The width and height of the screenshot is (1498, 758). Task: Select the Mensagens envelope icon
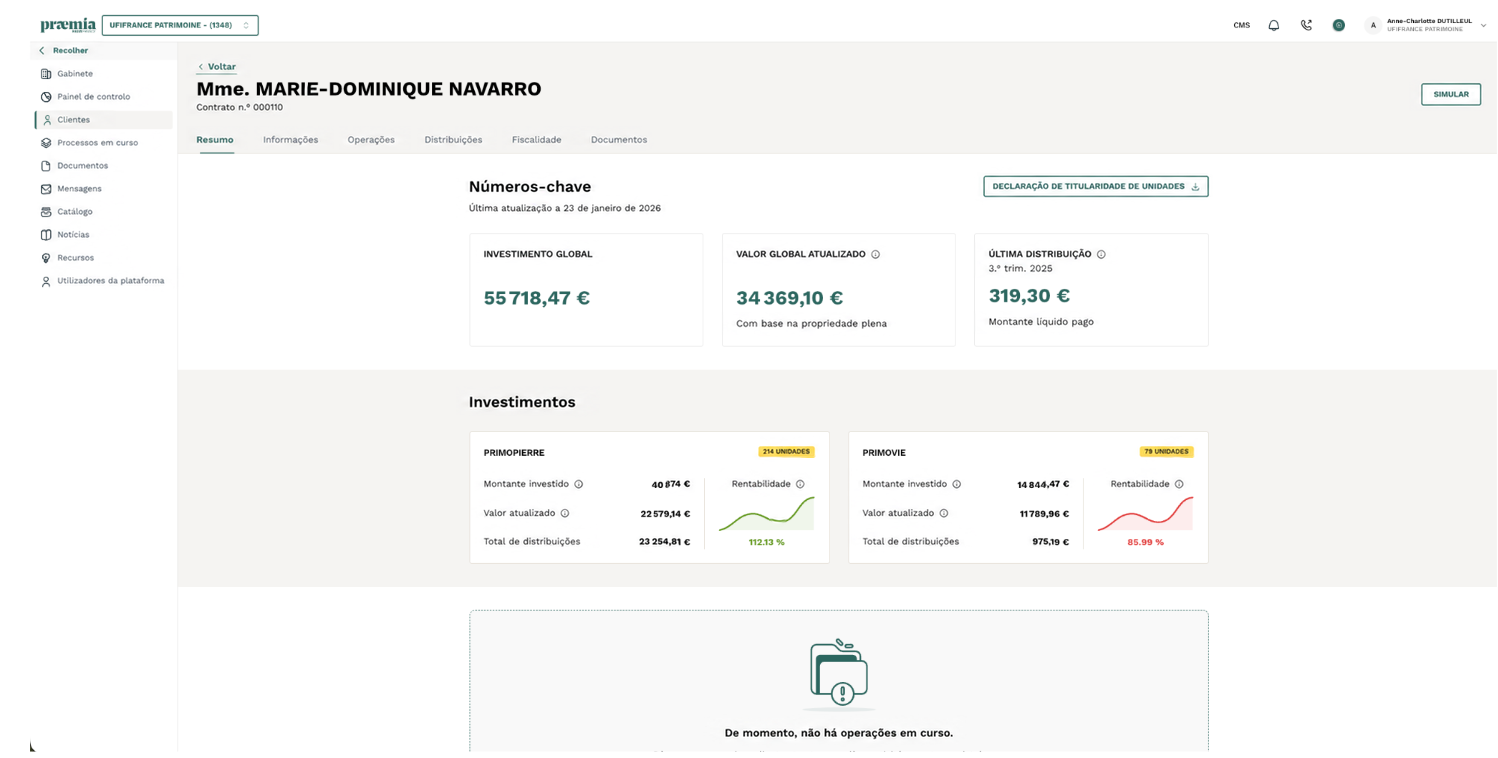46,189
